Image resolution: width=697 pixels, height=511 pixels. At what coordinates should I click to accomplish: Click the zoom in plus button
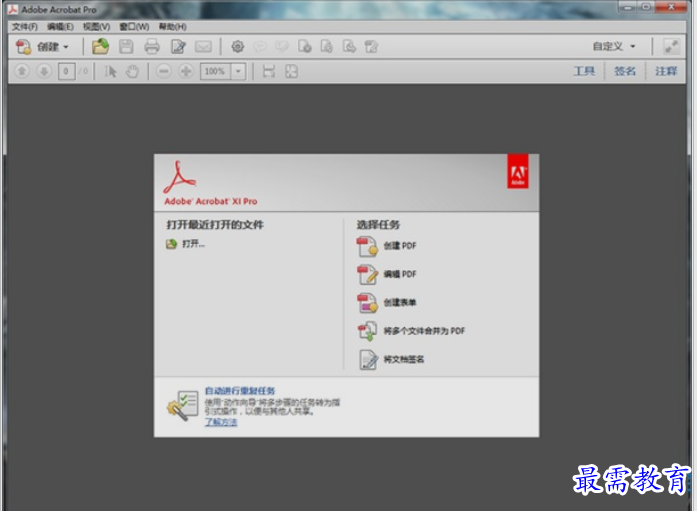pos(186,71)
